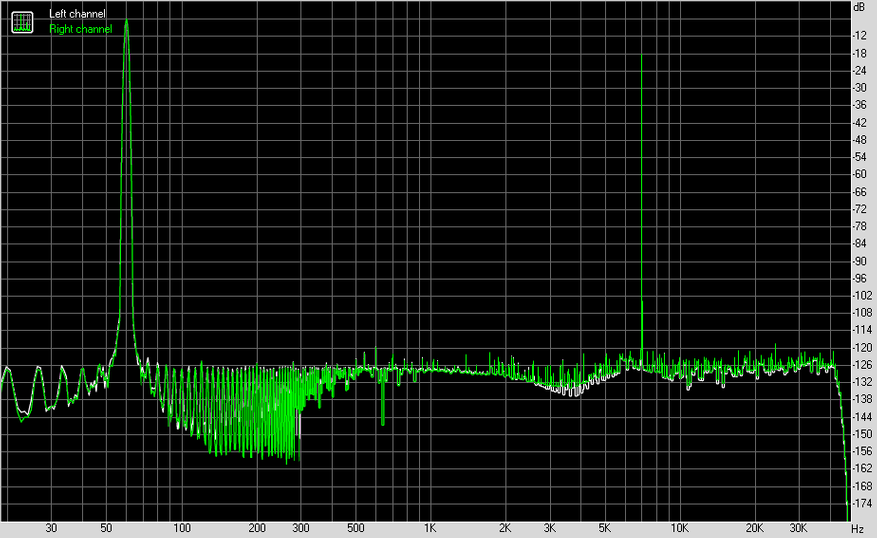Click the "-162" dB scale value
This screenshot has height=538, width=877.
861,469
